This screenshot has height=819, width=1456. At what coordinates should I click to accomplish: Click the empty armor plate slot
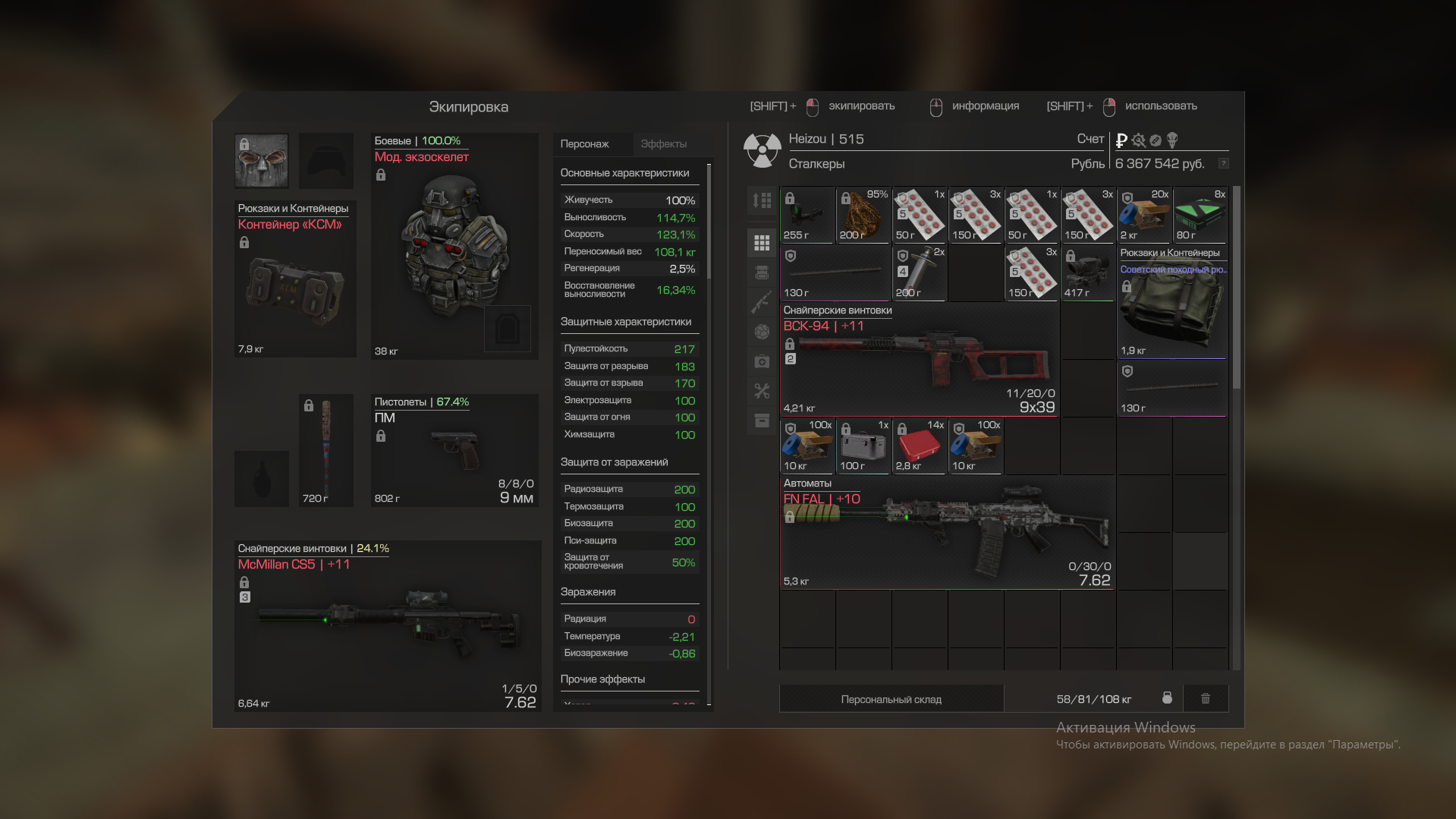pos(508,329)
